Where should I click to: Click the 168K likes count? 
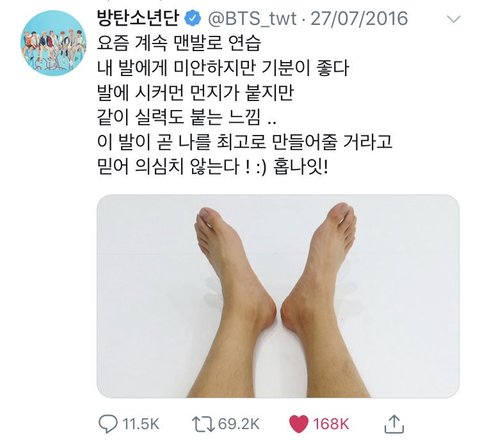point(331,424)
